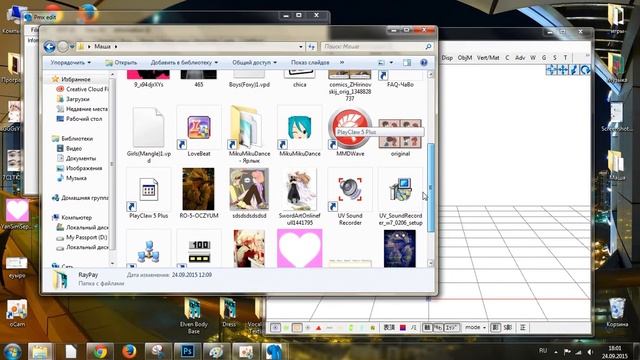
Task: Select Изображения library in the sidebar
Action: [x=80, y=168]
